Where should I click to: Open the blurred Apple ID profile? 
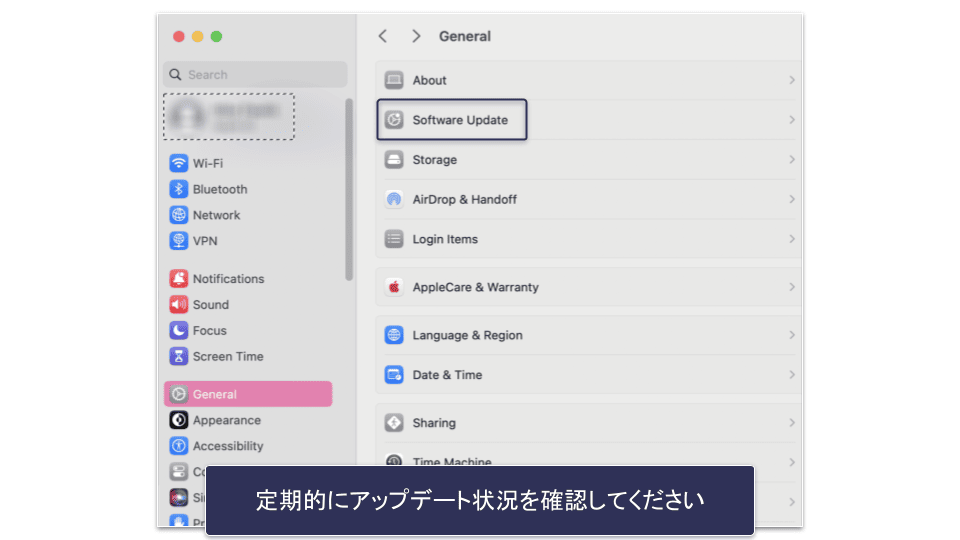pyautogui.click(x=229, y=116)
